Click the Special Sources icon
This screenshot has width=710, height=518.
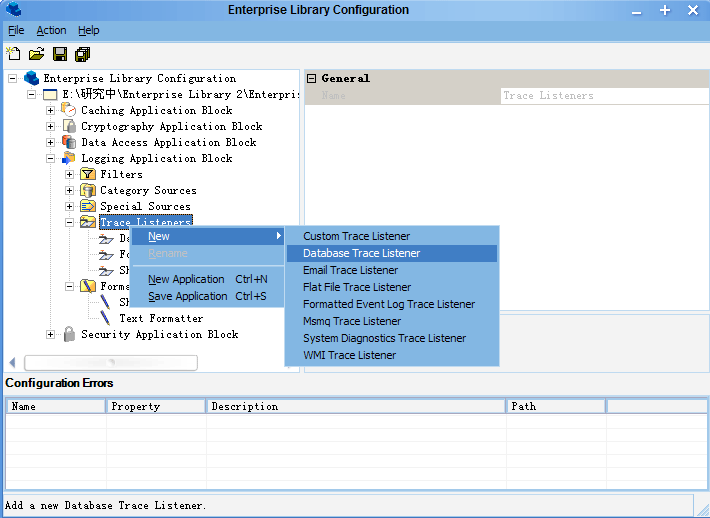[88, 206]
